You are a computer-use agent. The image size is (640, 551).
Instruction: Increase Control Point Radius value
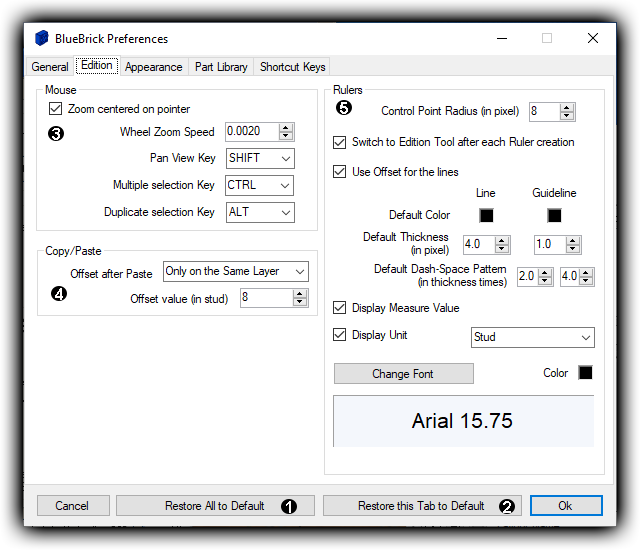pos(567,108)
